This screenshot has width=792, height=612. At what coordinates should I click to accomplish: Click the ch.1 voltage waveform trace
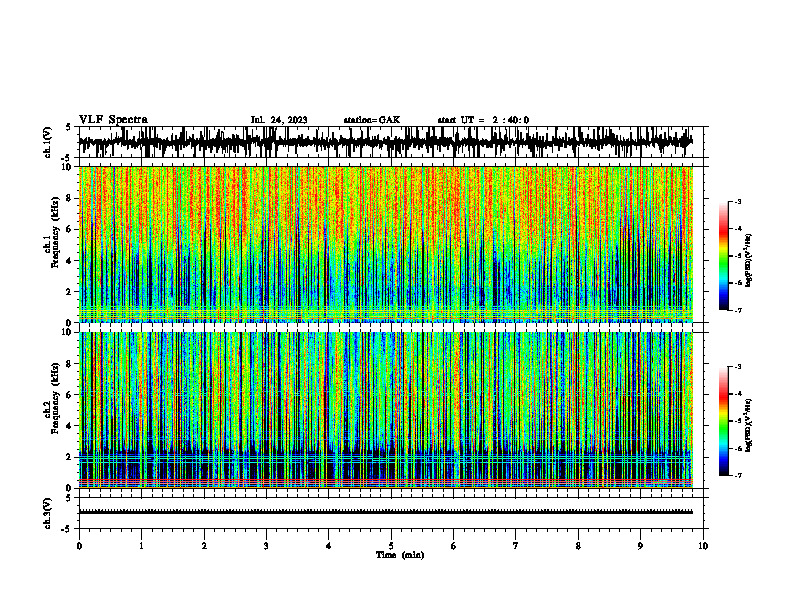[x=385, y=142]
